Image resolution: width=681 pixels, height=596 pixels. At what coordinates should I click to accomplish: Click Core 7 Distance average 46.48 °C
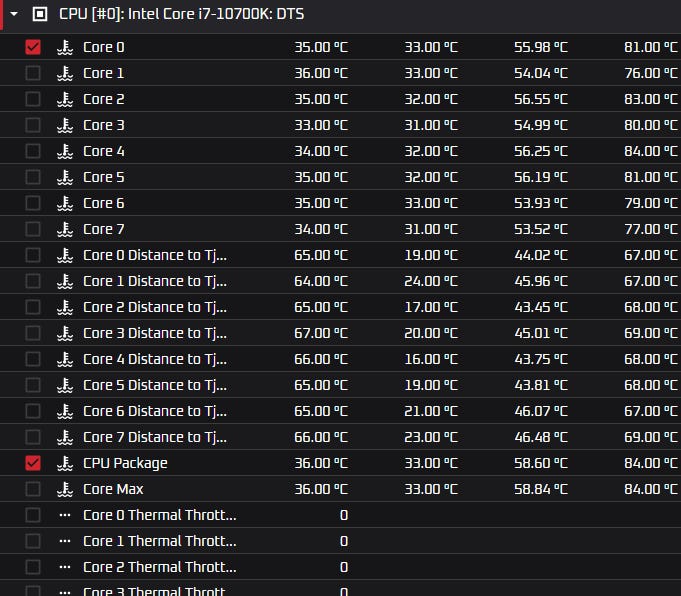[541, 437]
